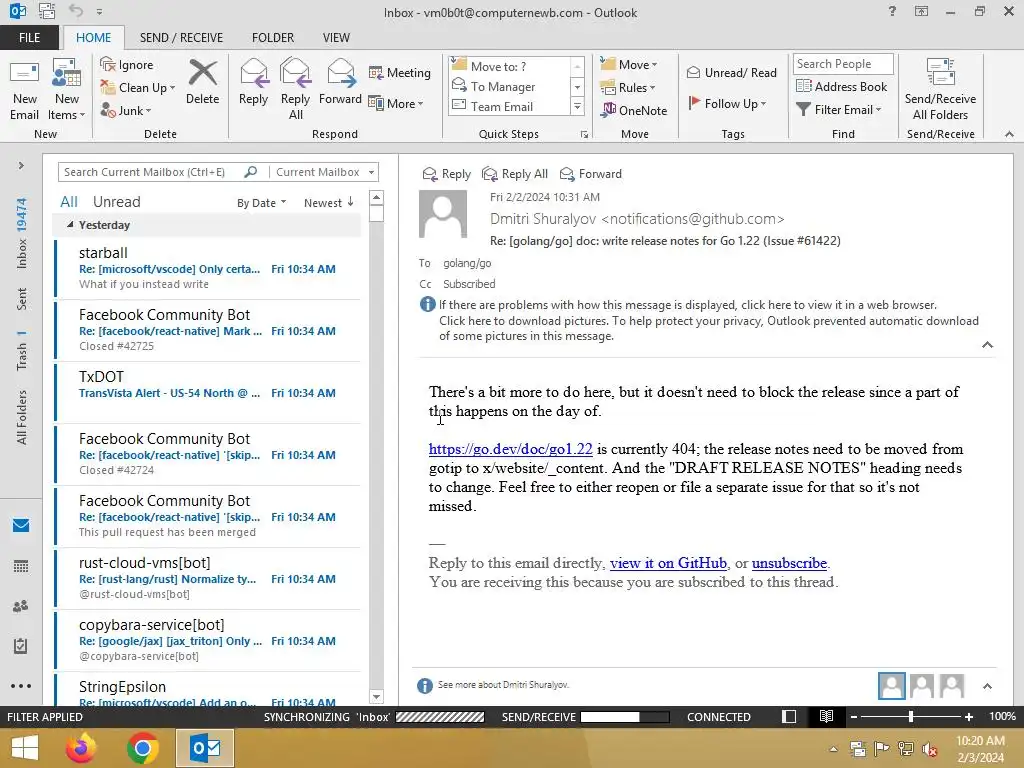Forward the message using the ribbon
Screen dimensions: 1024x768
340,82
